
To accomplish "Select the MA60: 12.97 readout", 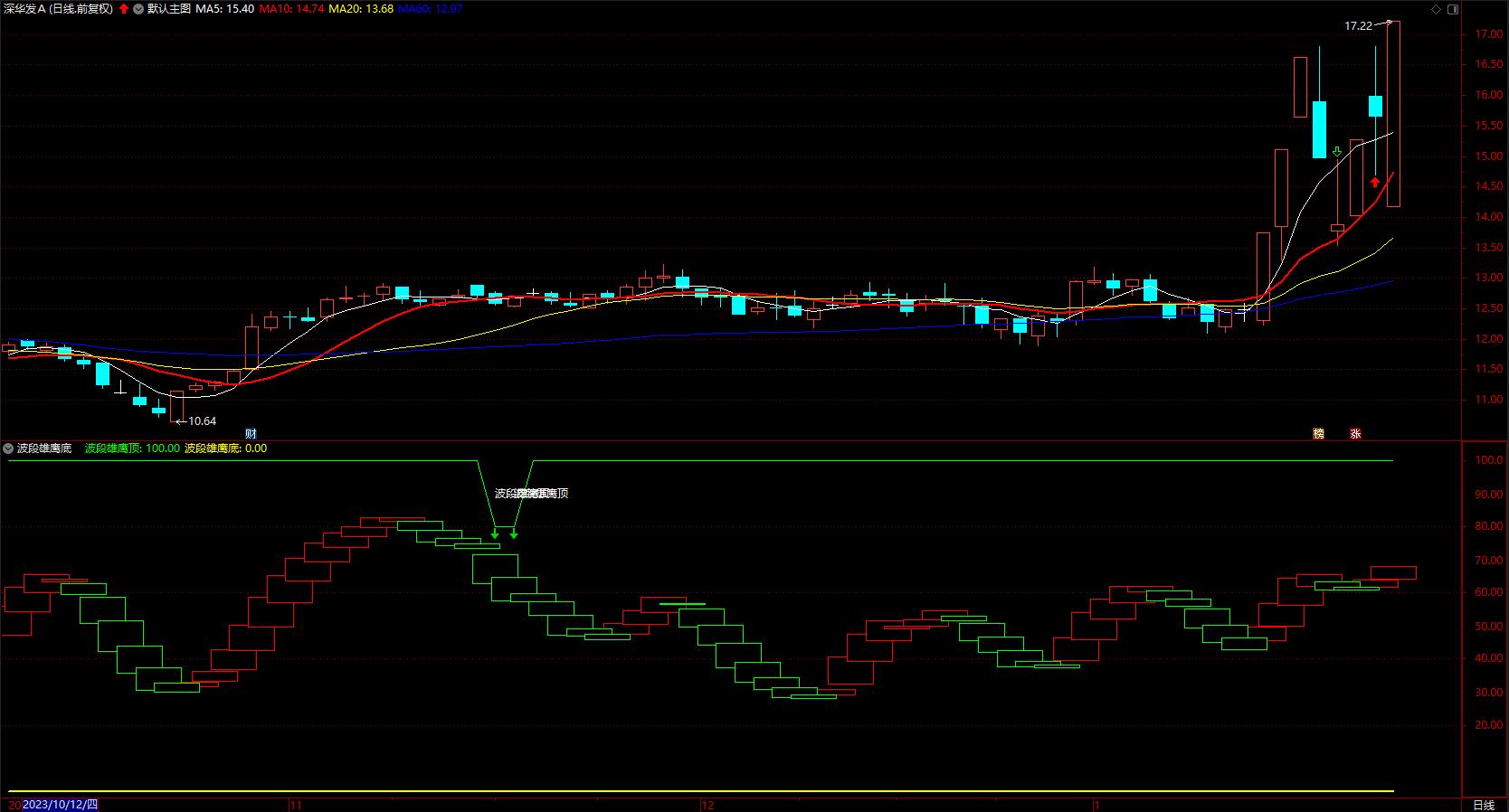I will (431, 9).
